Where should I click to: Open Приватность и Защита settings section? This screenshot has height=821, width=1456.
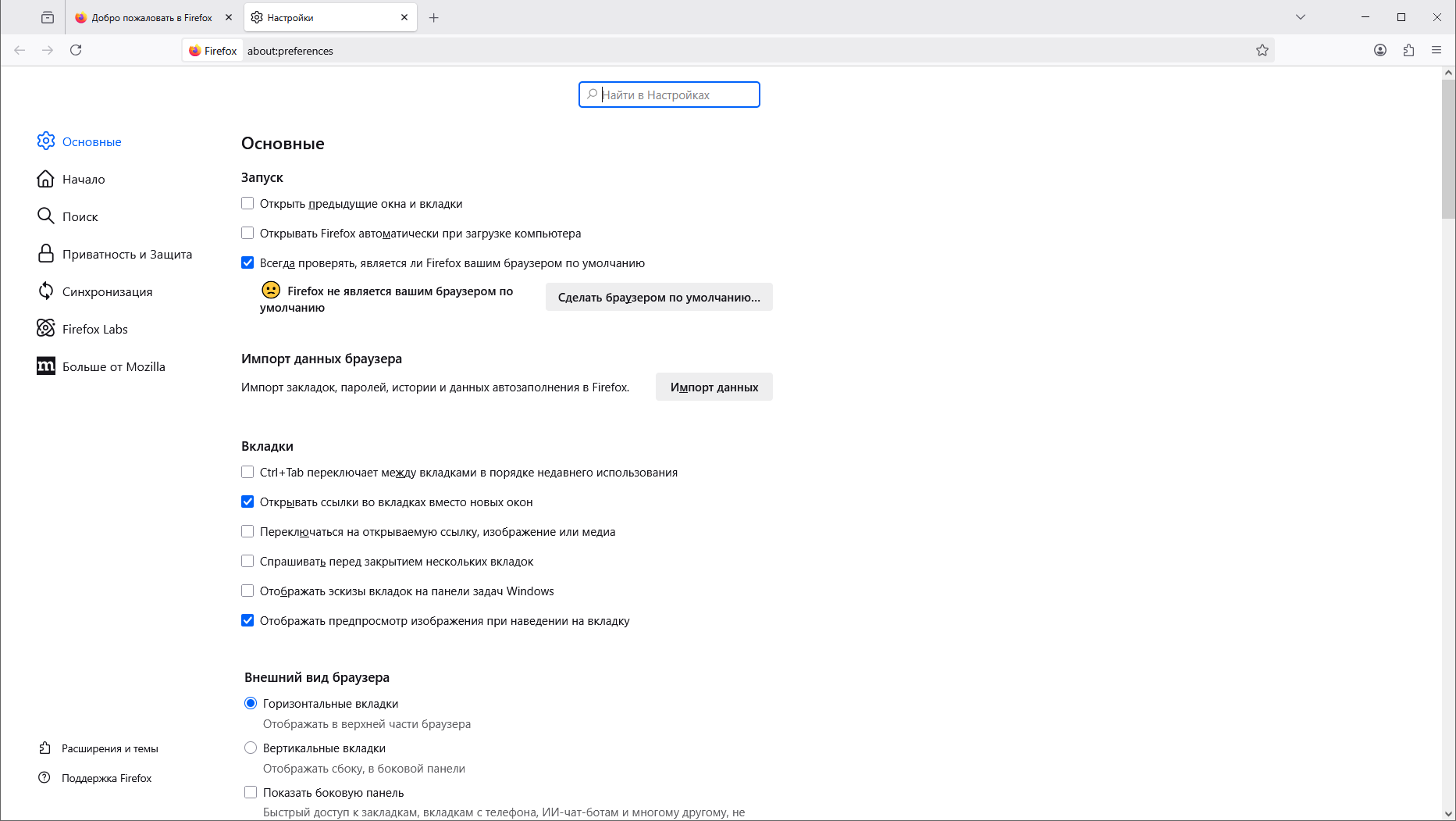tap(126, 254)
